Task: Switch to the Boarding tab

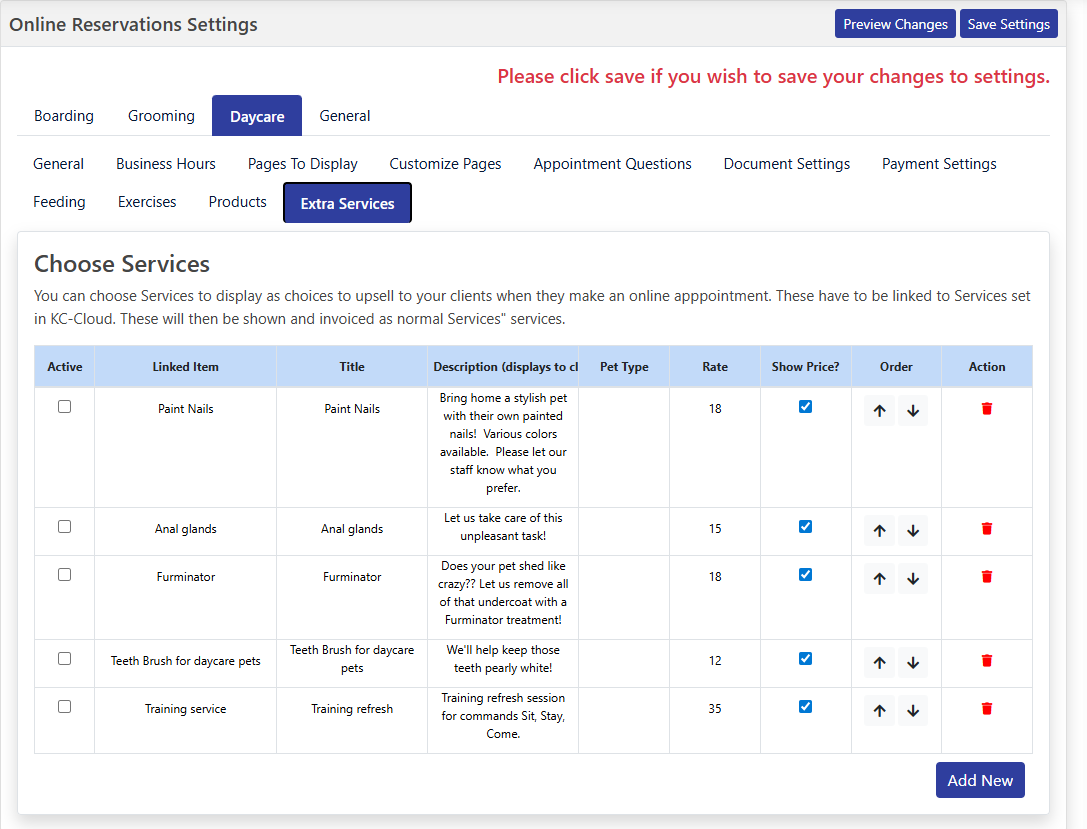Action: (64, 116)
